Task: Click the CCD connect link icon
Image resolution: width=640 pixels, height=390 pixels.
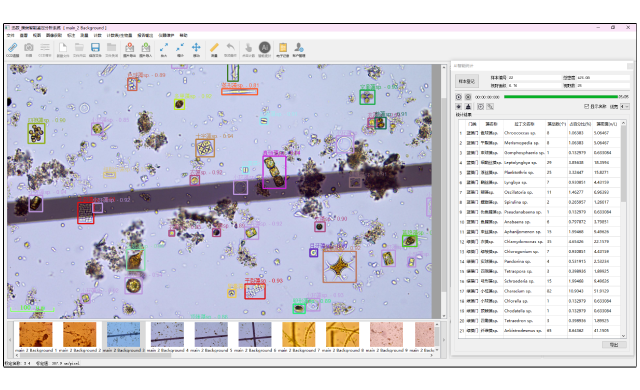Action: (x=12, y=49)
